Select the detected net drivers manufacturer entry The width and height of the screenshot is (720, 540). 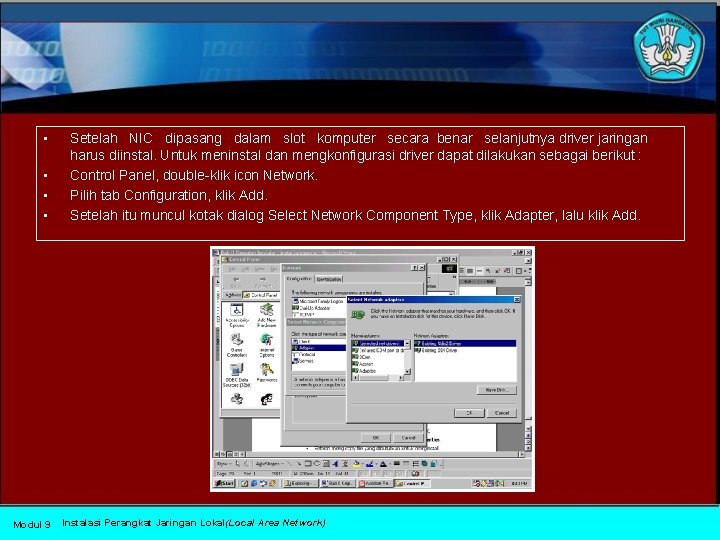point(378,343)
